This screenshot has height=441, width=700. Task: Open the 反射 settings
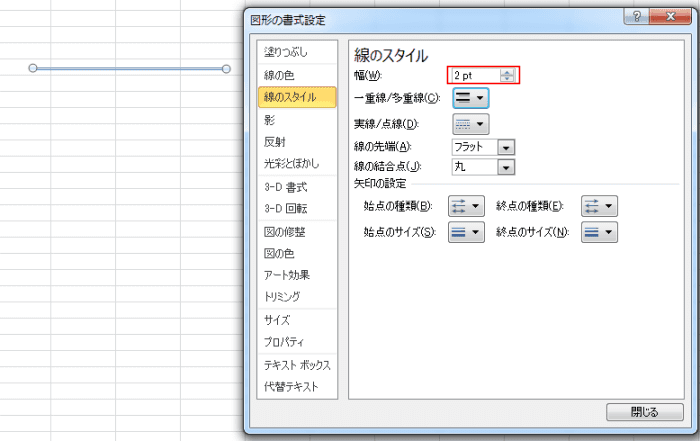(x=297, y=142)
